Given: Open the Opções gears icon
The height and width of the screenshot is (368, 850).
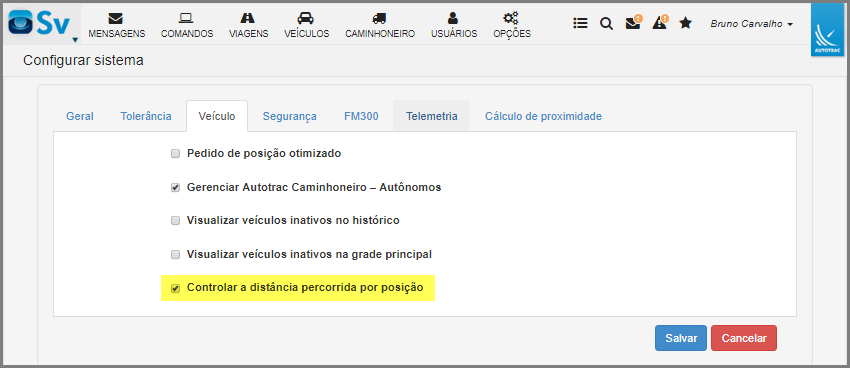Looking at the screenshot, I should (x=511, y=18).
